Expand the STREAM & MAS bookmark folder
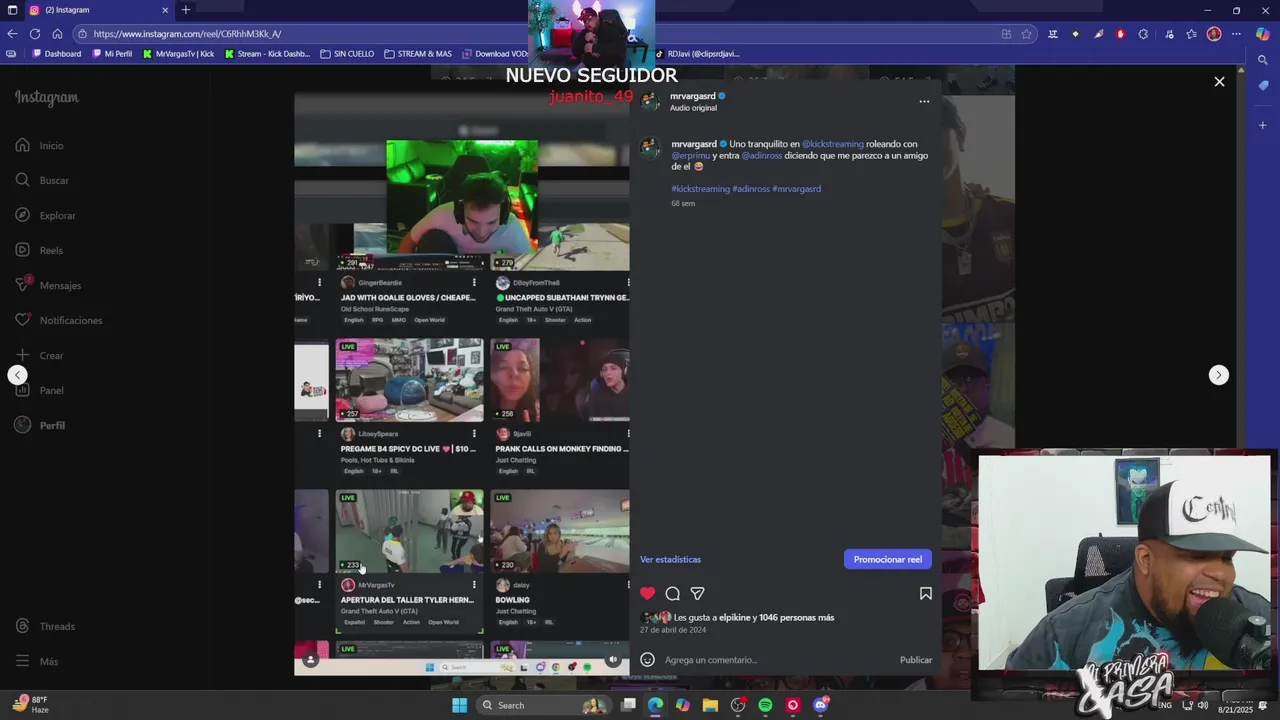This screenshot has width=1280, height=720. pos(418,54)
